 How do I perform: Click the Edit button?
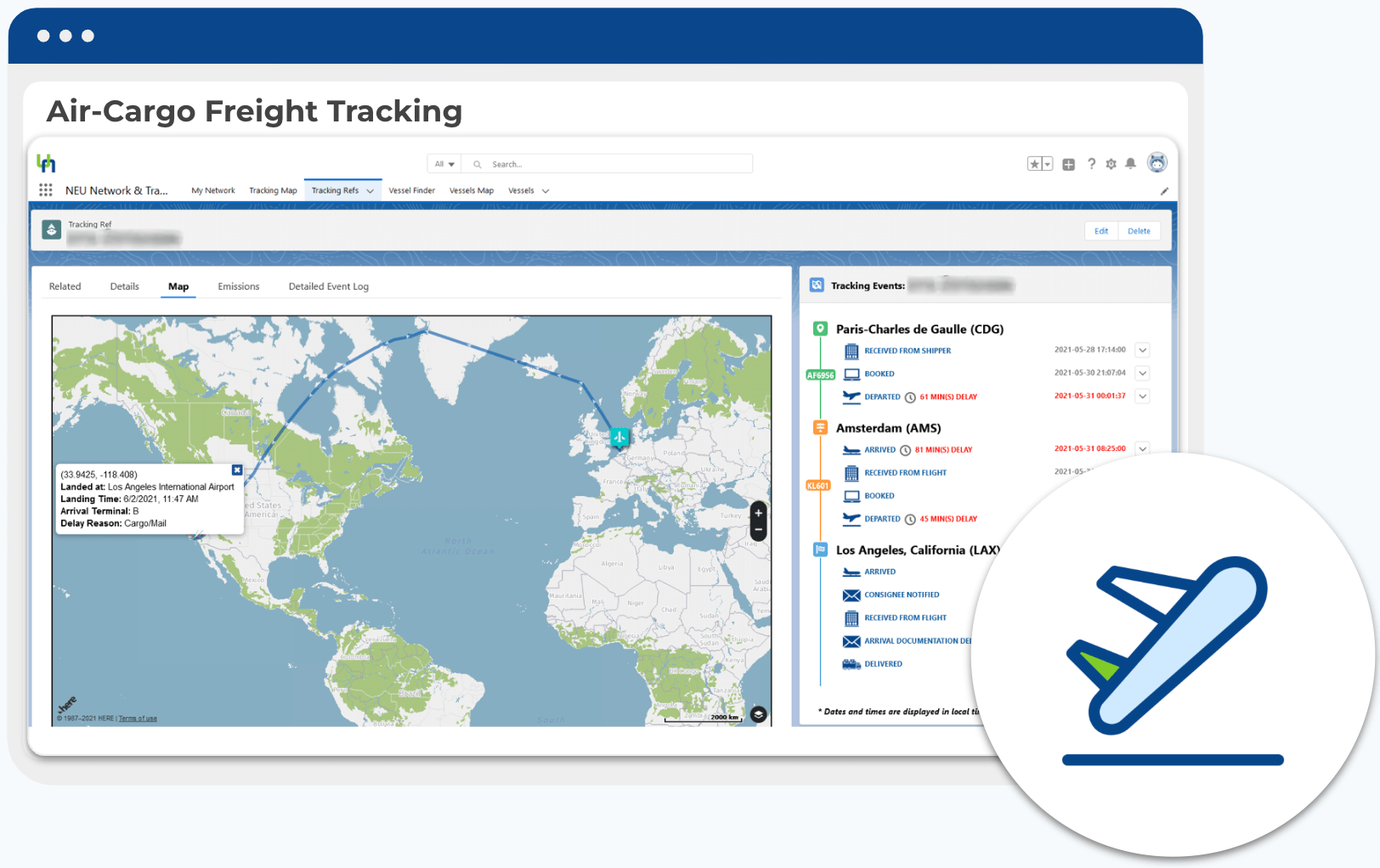pyautogui.click(x=1101, y=231)
